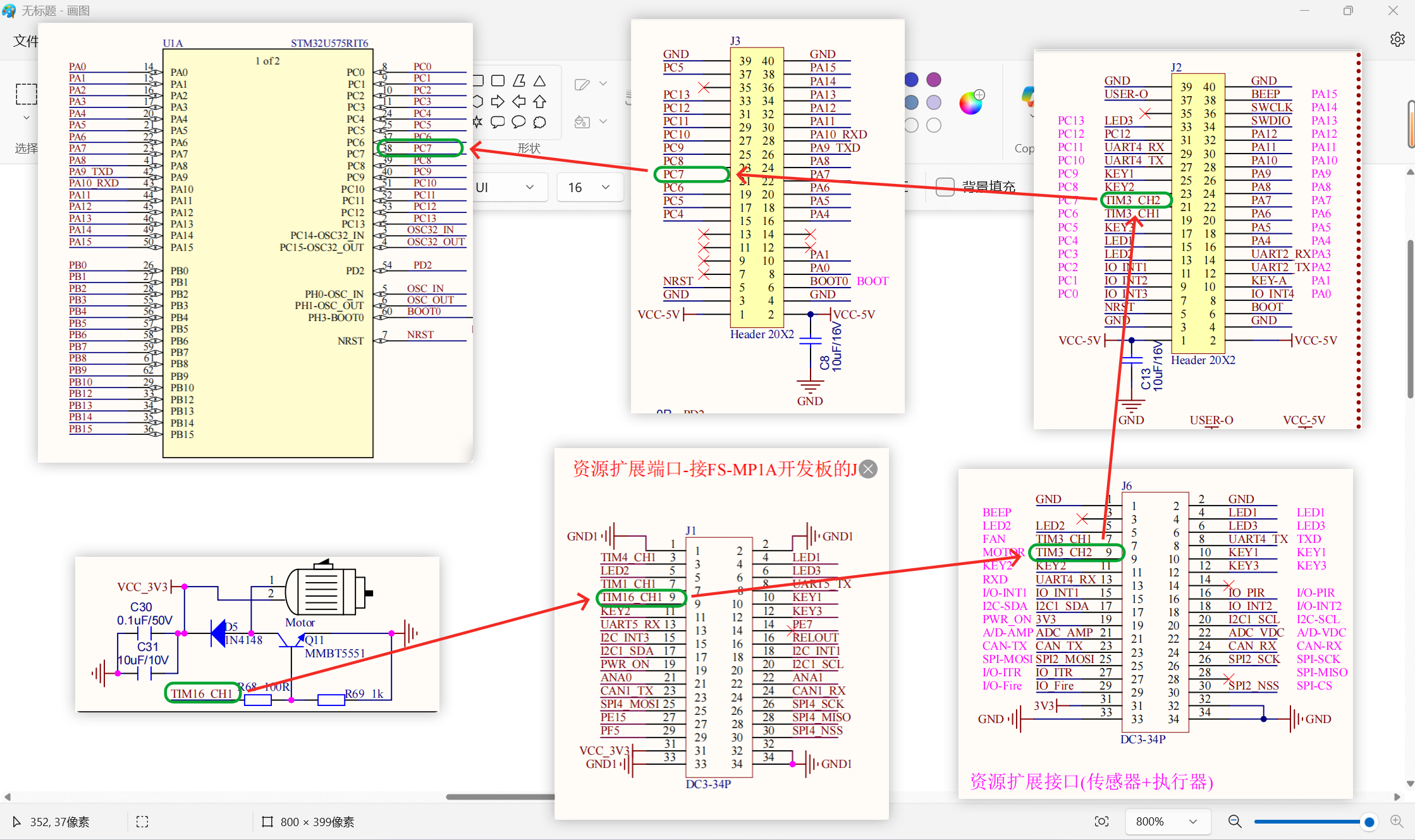Click the vertical scrollbar down arrow

tap(1410, 784)
